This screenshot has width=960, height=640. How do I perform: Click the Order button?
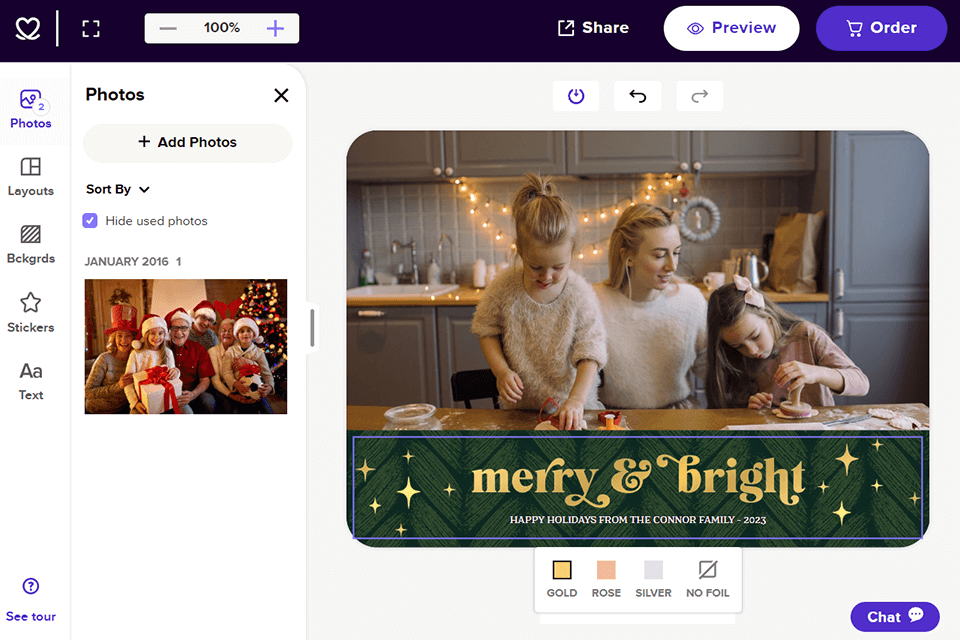point(881,28)
